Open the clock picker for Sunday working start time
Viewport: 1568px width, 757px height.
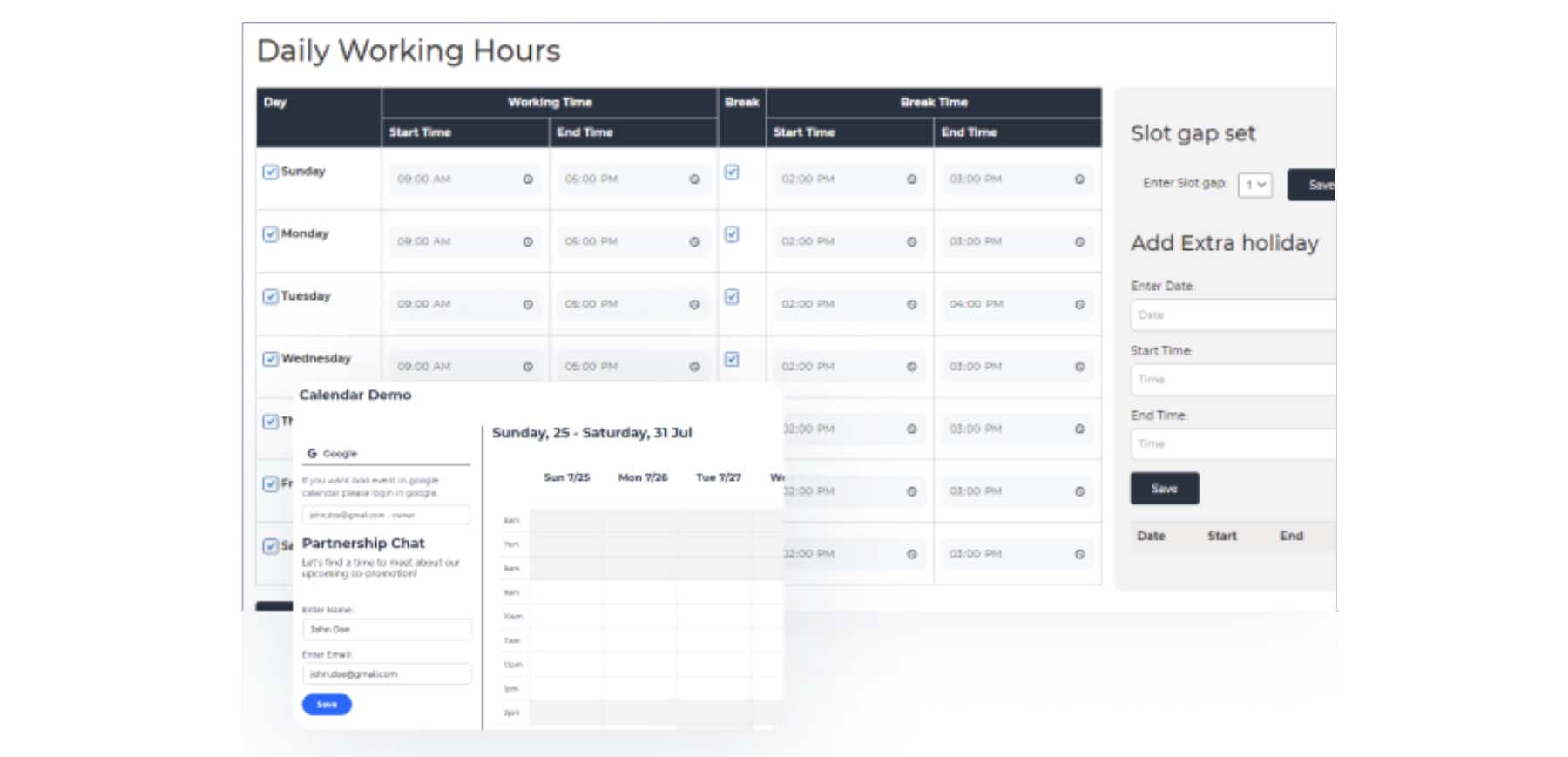tap(528, 179)
